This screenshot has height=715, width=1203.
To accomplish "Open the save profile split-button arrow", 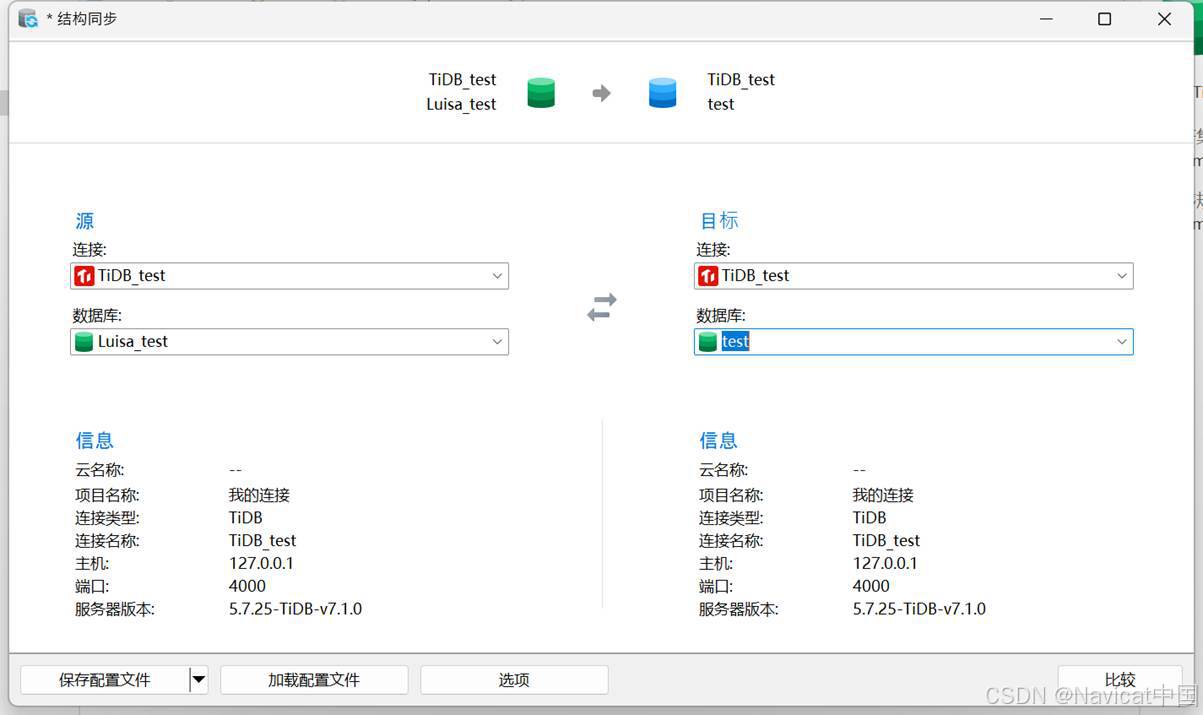I will pos(198,680).
